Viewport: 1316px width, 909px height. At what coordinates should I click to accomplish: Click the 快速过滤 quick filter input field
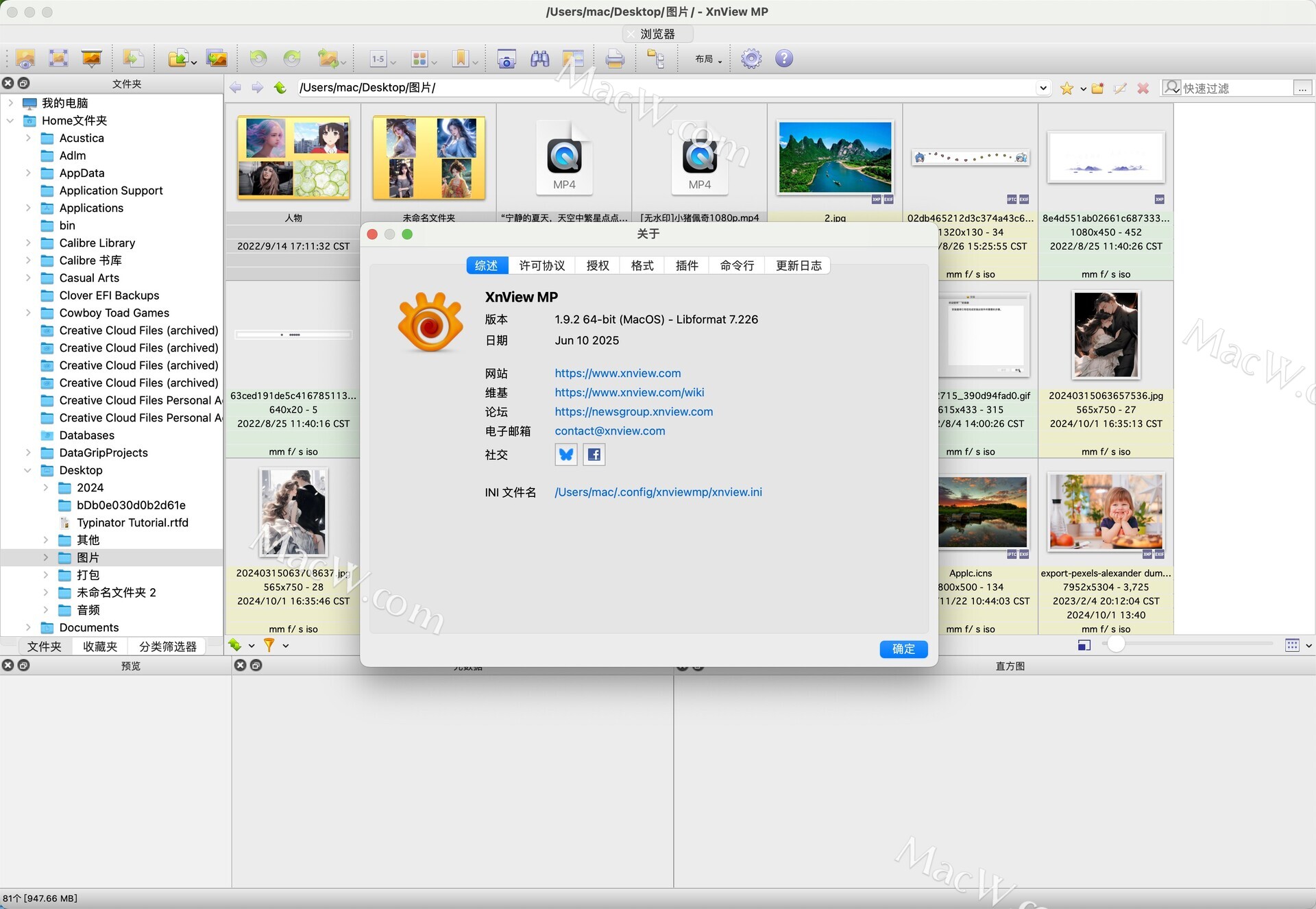click(x=1236, y=88)
